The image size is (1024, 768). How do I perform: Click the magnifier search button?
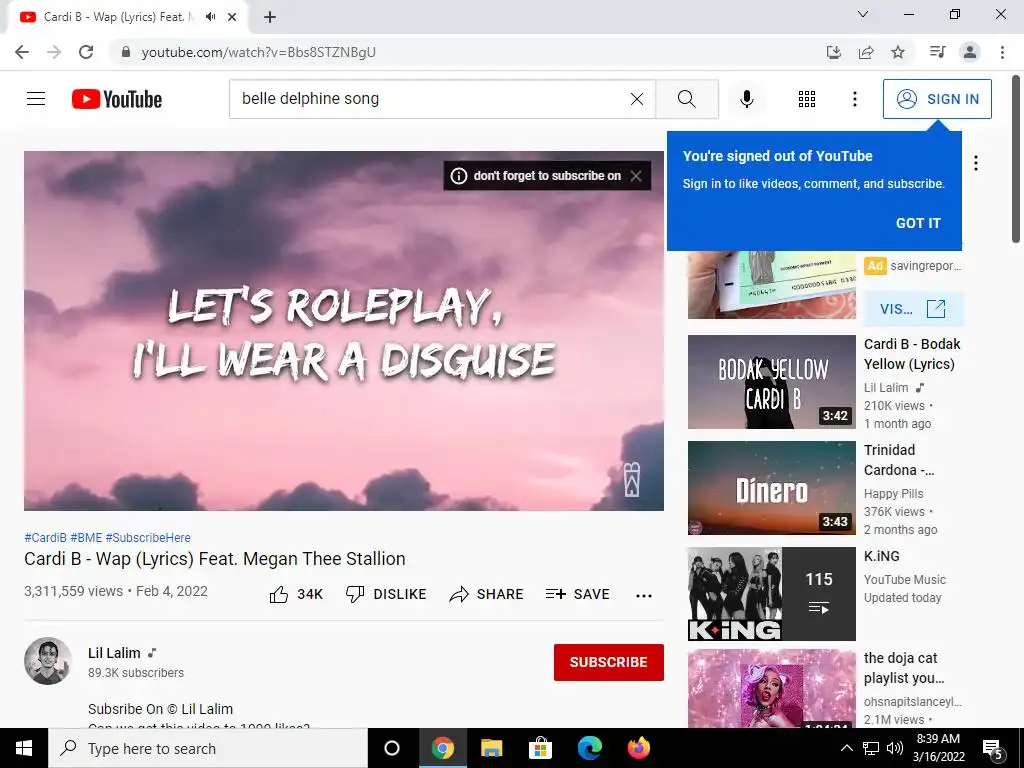point(687,99)
